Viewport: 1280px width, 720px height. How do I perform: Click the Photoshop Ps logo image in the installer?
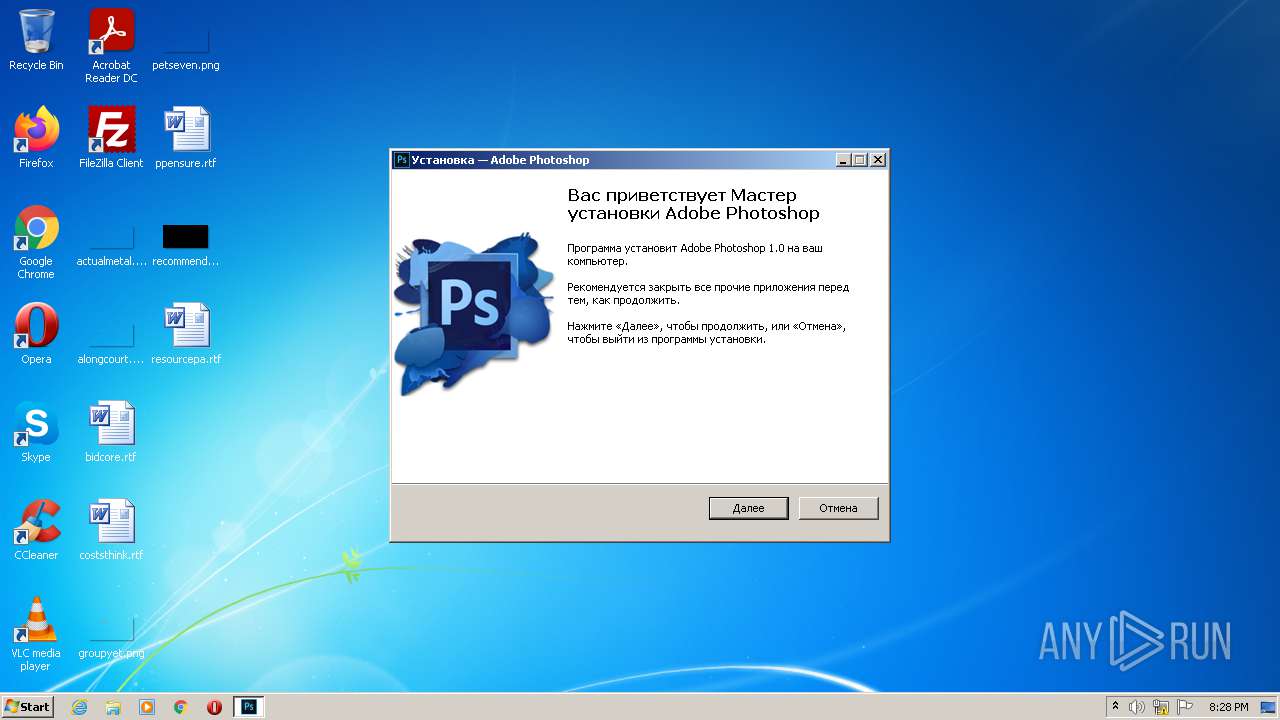point(472,313)
